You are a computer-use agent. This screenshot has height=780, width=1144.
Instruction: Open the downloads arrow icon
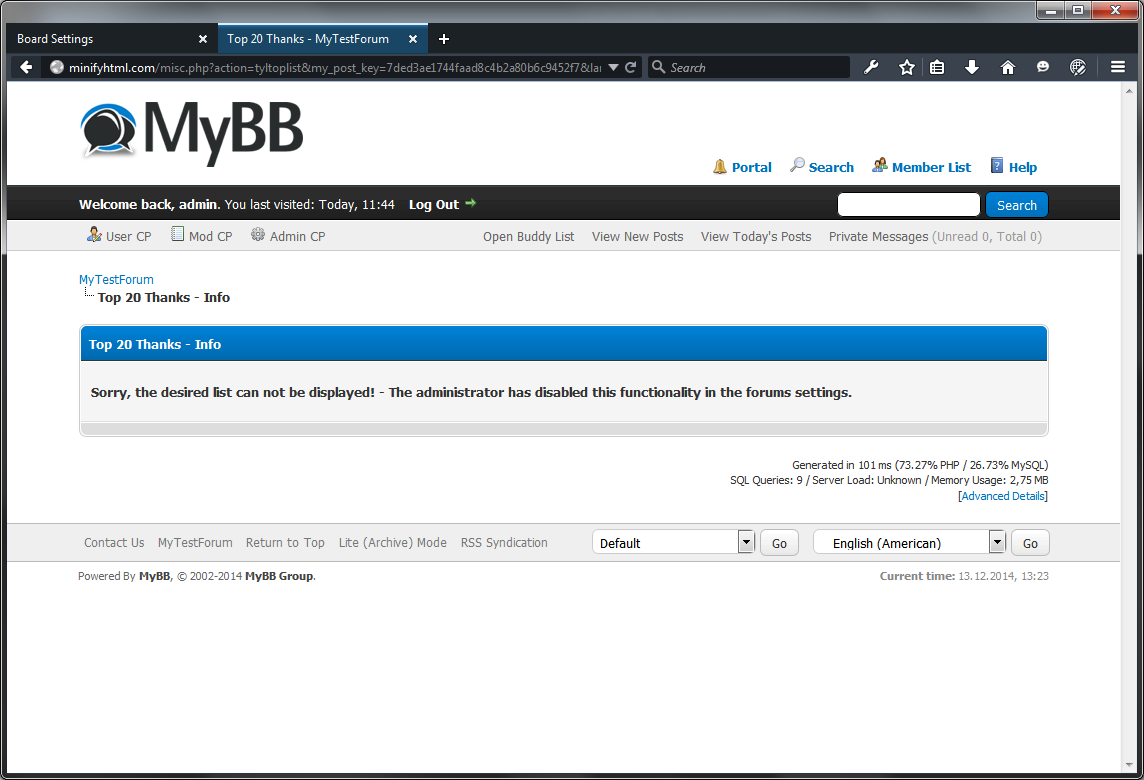pyautogui.click(x=972, y=67)
